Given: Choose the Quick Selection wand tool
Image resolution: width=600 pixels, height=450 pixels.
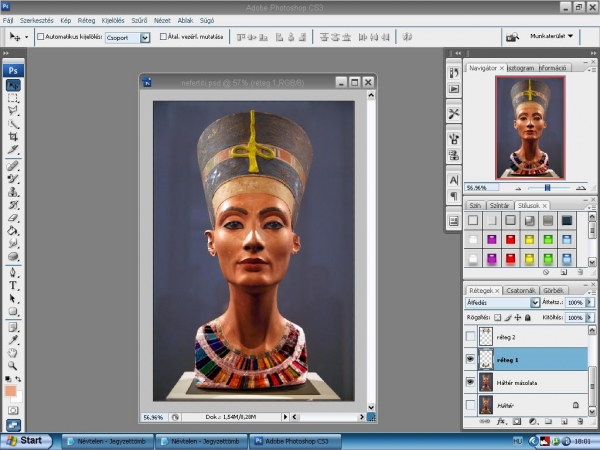Looking at the screenshot, I should pyautogui.click(x=13, y=124).
